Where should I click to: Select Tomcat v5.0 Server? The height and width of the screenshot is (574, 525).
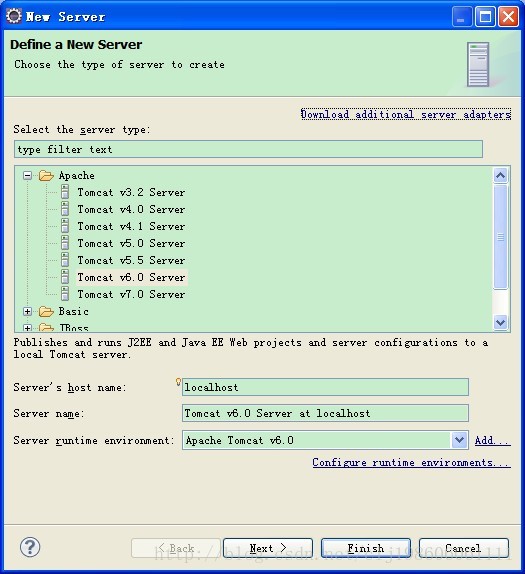(131, 243)
